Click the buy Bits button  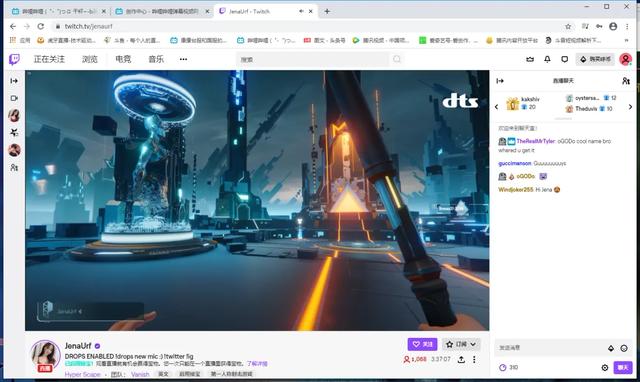pos(595,59)
